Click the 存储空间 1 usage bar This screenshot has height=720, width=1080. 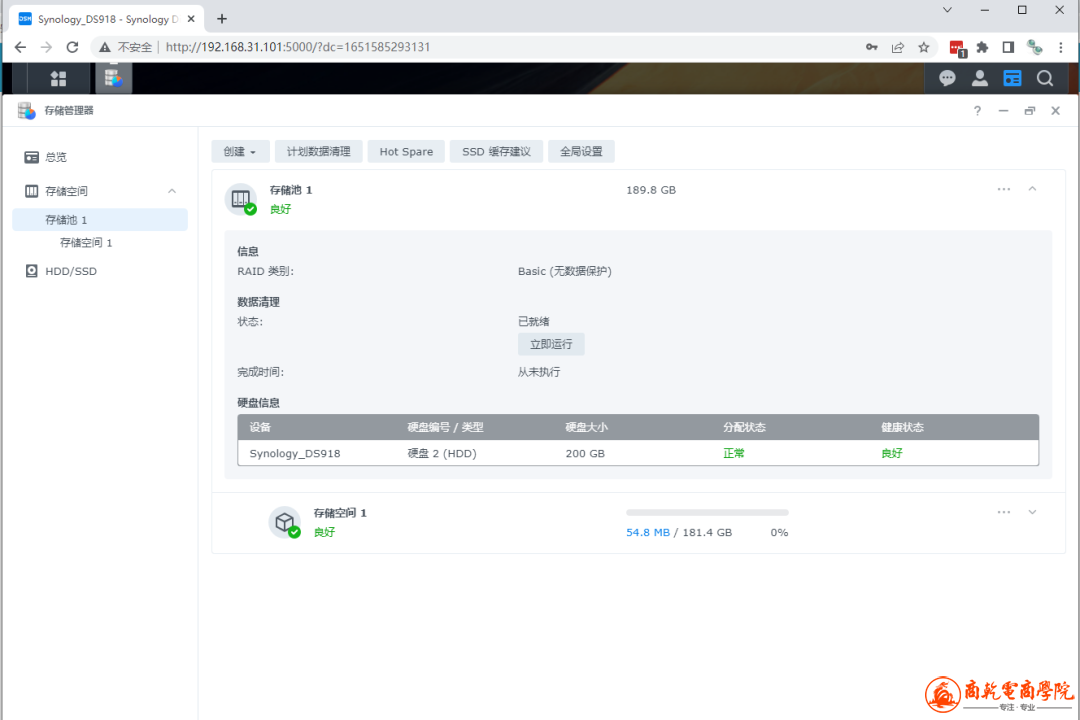click(706, 513)
